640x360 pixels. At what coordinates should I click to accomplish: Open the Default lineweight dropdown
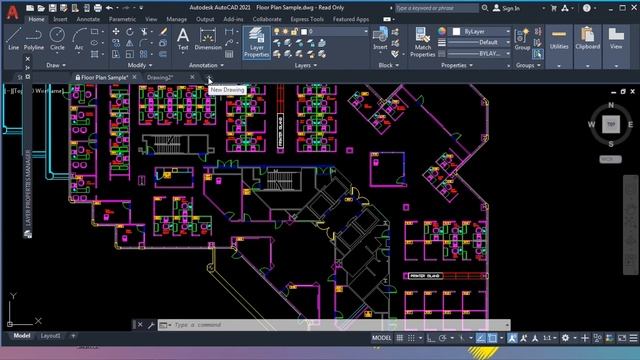pyautogui.click(x=479, y=42)
